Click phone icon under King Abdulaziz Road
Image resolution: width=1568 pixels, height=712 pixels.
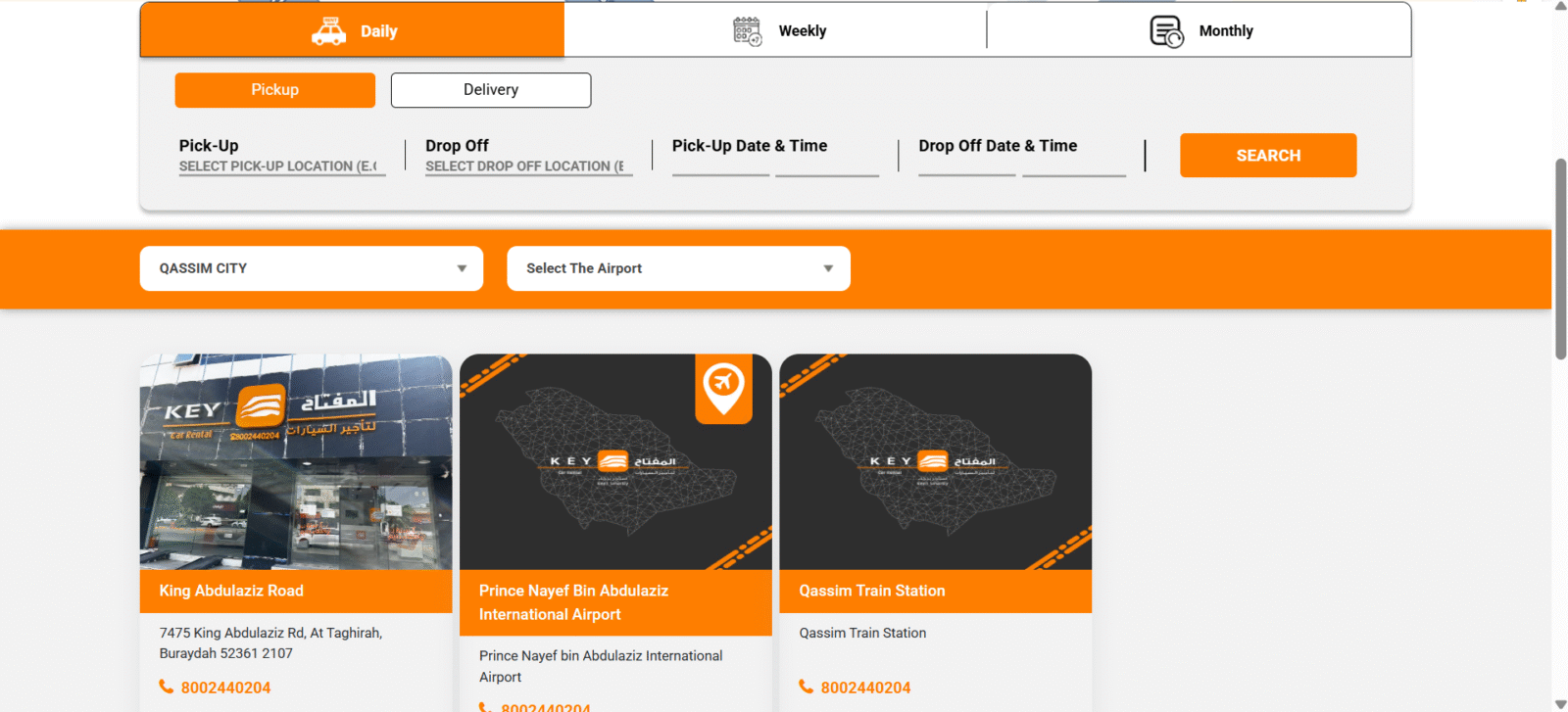(167, 687)
